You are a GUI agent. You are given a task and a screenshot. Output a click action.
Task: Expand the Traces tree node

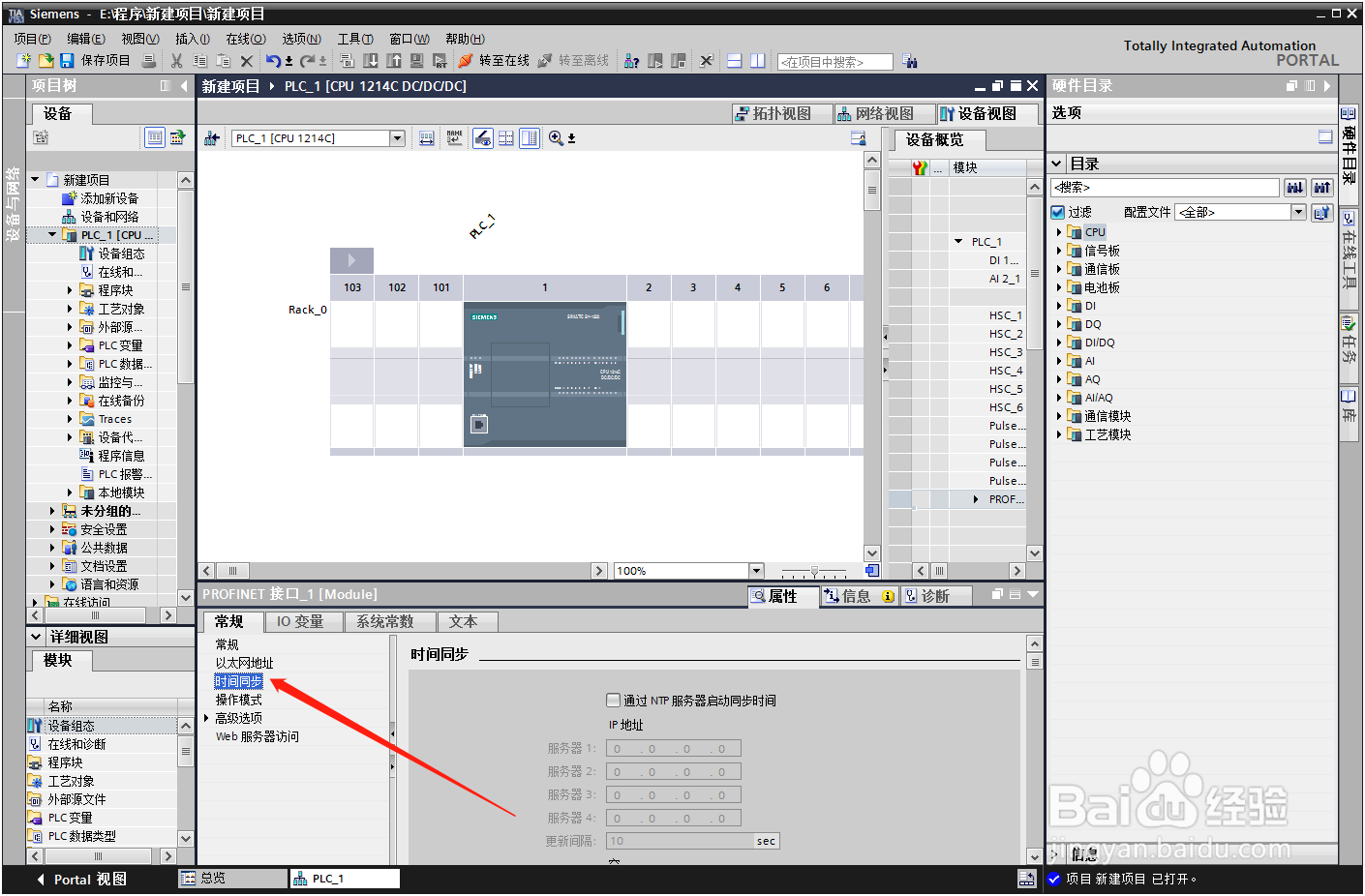[x=70, y=419]
